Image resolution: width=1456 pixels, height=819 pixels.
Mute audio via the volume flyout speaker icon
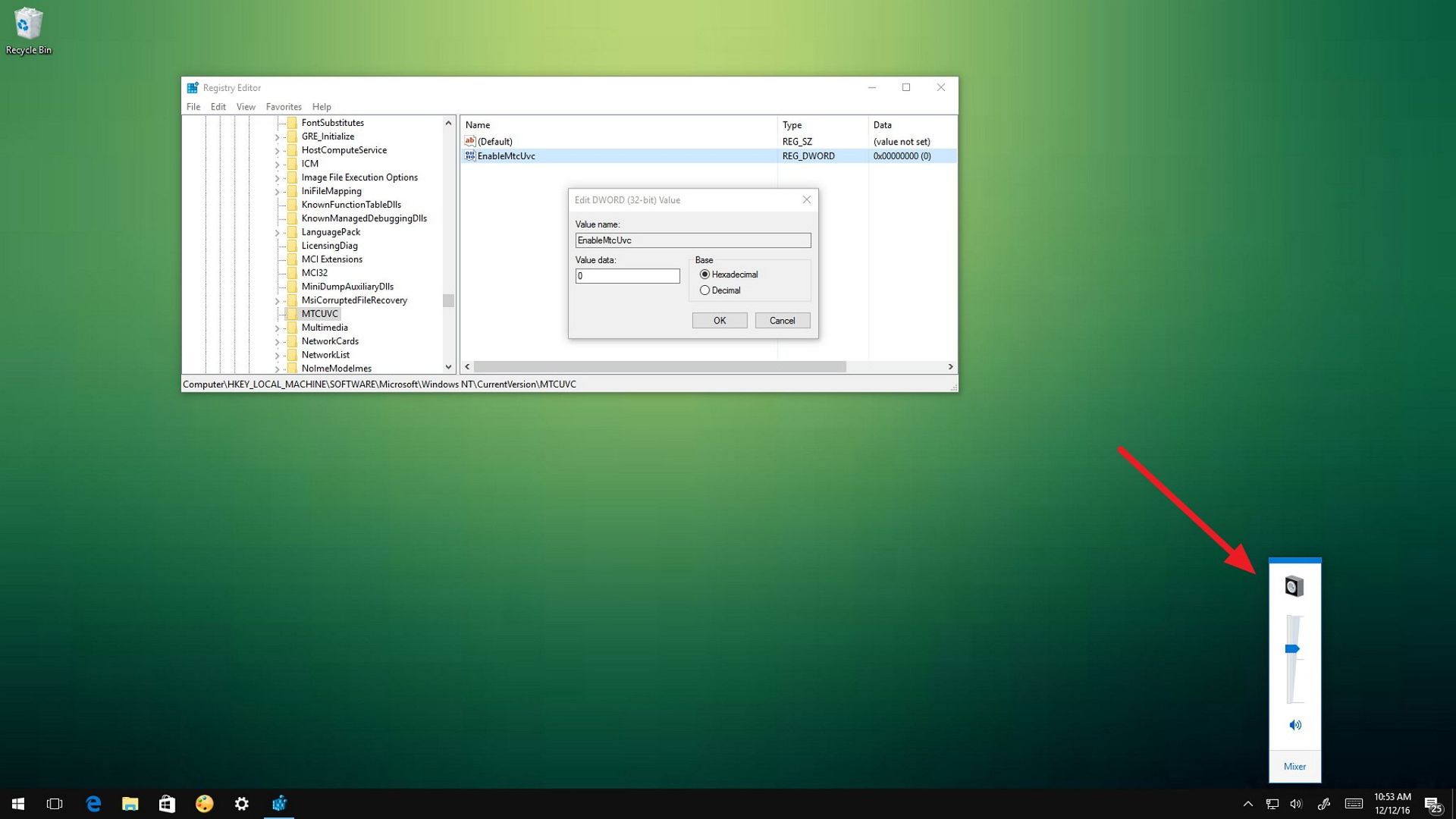point(1295,725)
